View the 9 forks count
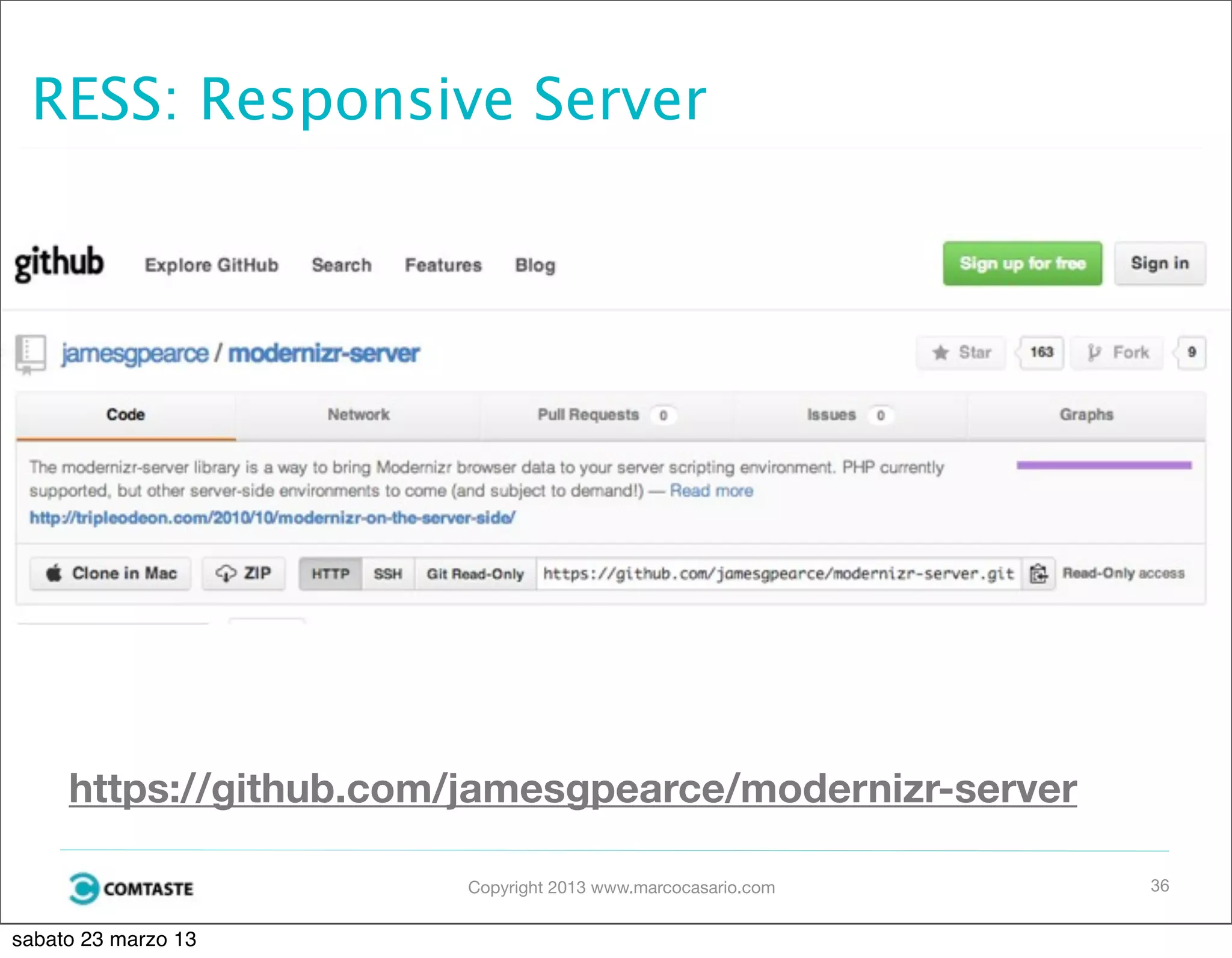This screenshot has height=958, width=1232. [1191, 352]
